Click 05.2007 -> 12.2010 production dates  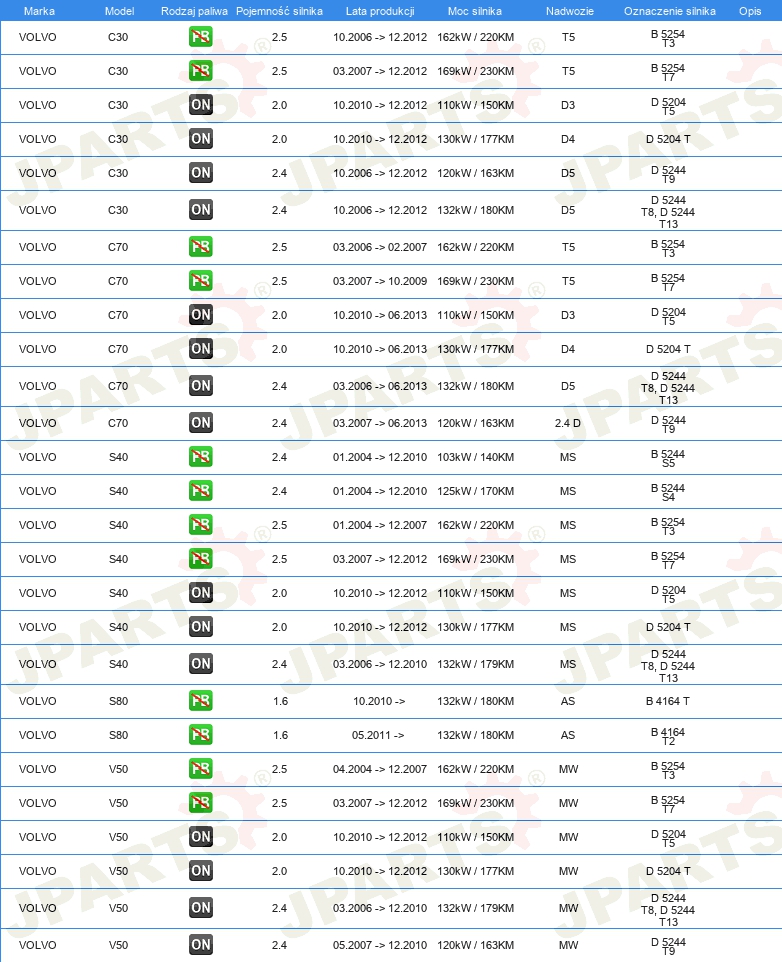click(x=380, y=945)
